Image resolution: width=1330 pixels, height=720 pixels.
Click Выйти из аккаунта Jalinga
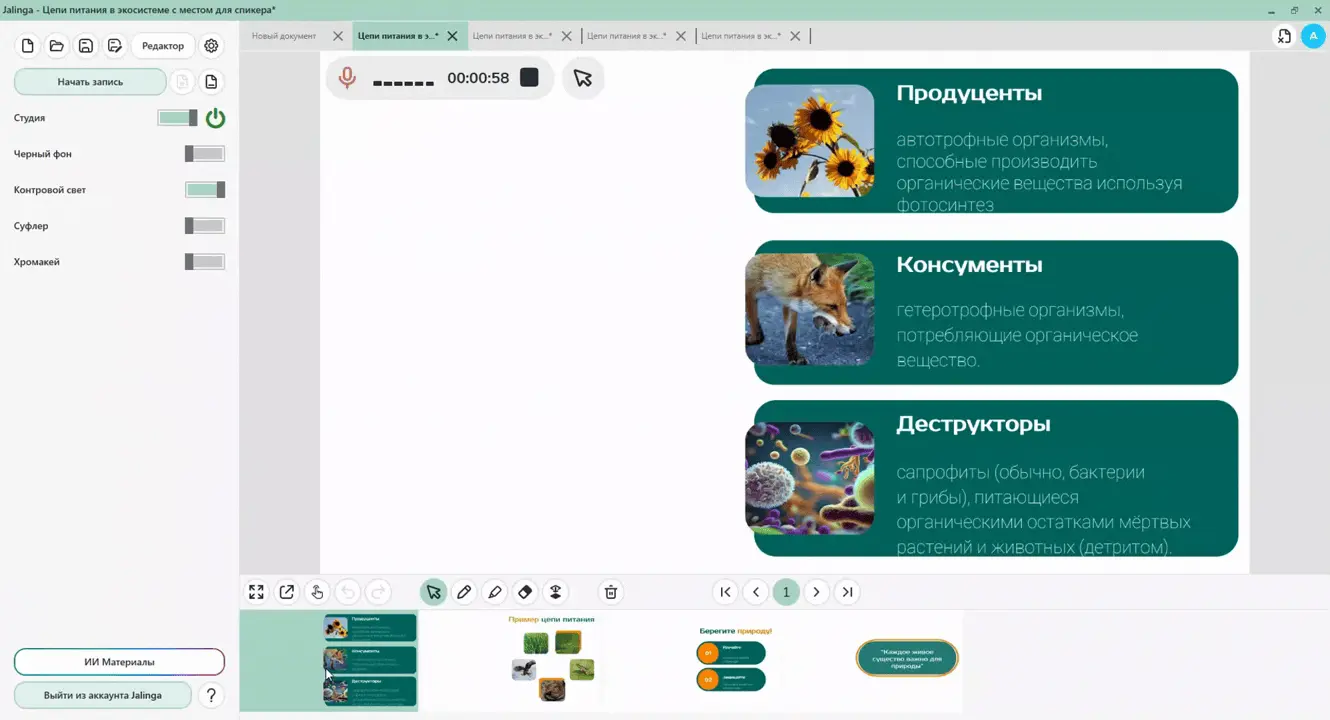[102, 695]
